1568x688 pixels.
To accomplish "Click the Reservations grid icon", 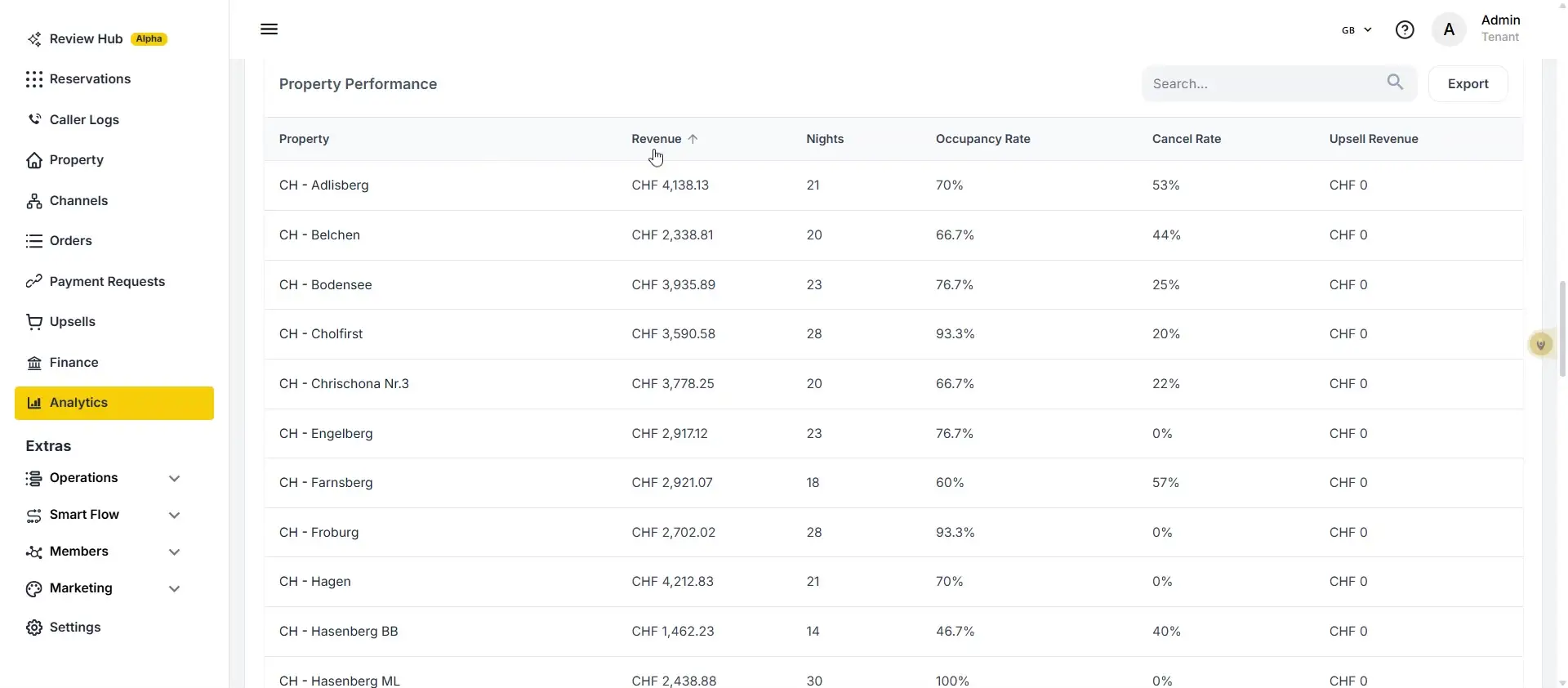I will [34, 79].
